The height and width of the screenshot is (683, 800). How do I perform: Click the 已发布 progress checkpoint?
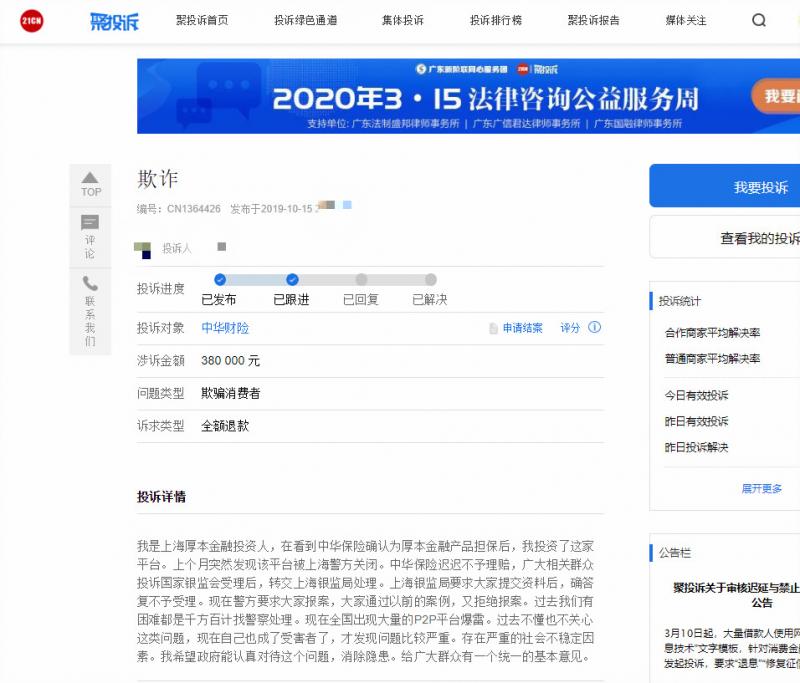pos(220,280)
